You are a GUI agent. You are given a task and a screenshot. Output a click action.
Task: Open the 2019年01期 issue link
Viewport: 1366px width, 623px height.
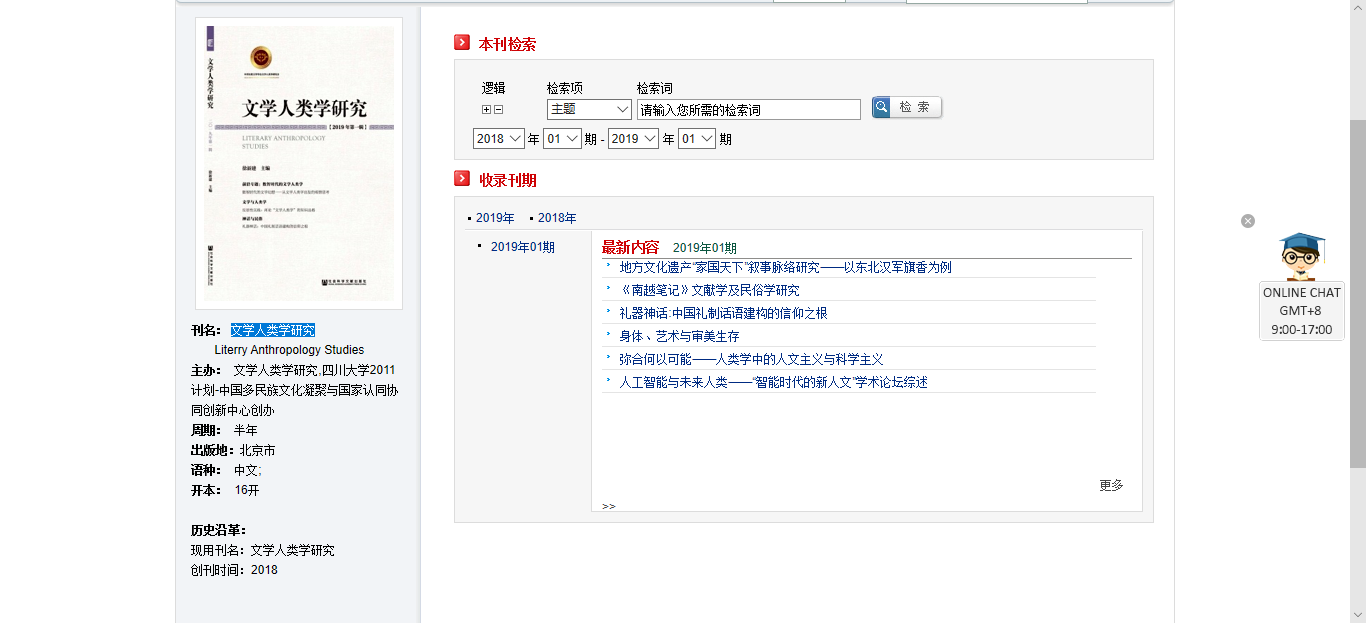tap(522, 247)
